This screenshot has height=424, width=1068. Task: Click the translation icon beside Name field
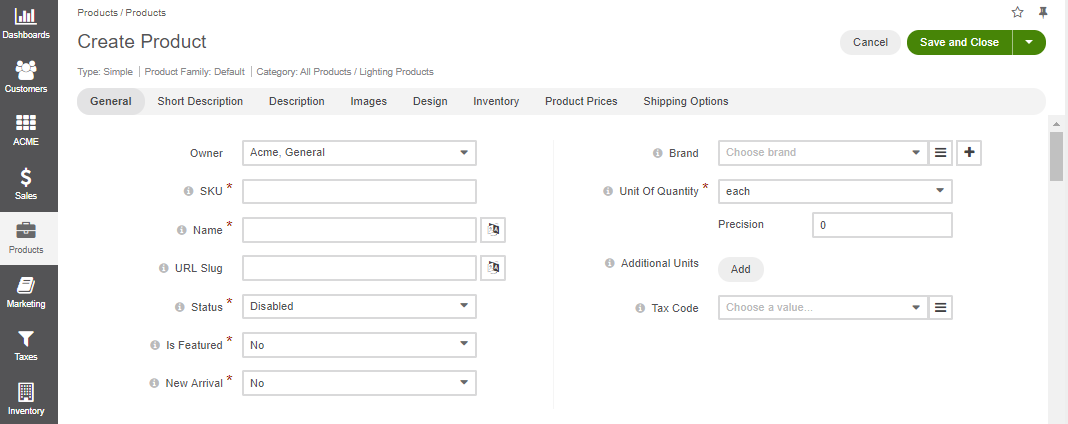(493, 230)
